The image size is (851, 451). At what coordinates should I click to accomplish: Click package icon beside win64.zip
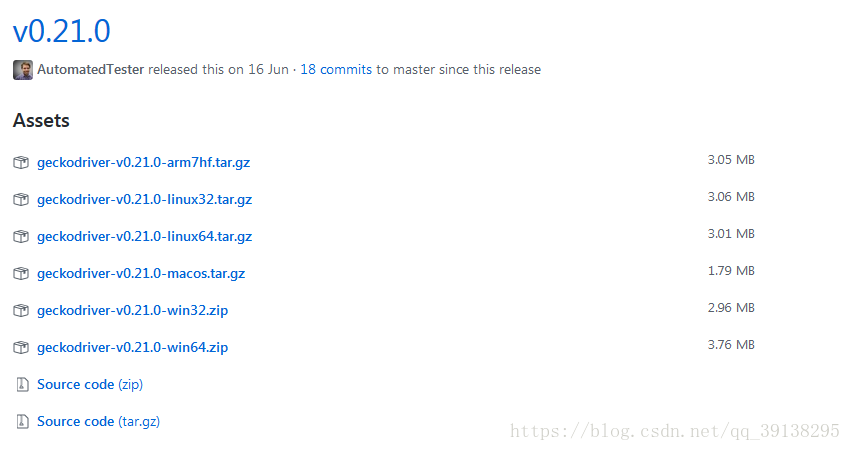(21, 347)
